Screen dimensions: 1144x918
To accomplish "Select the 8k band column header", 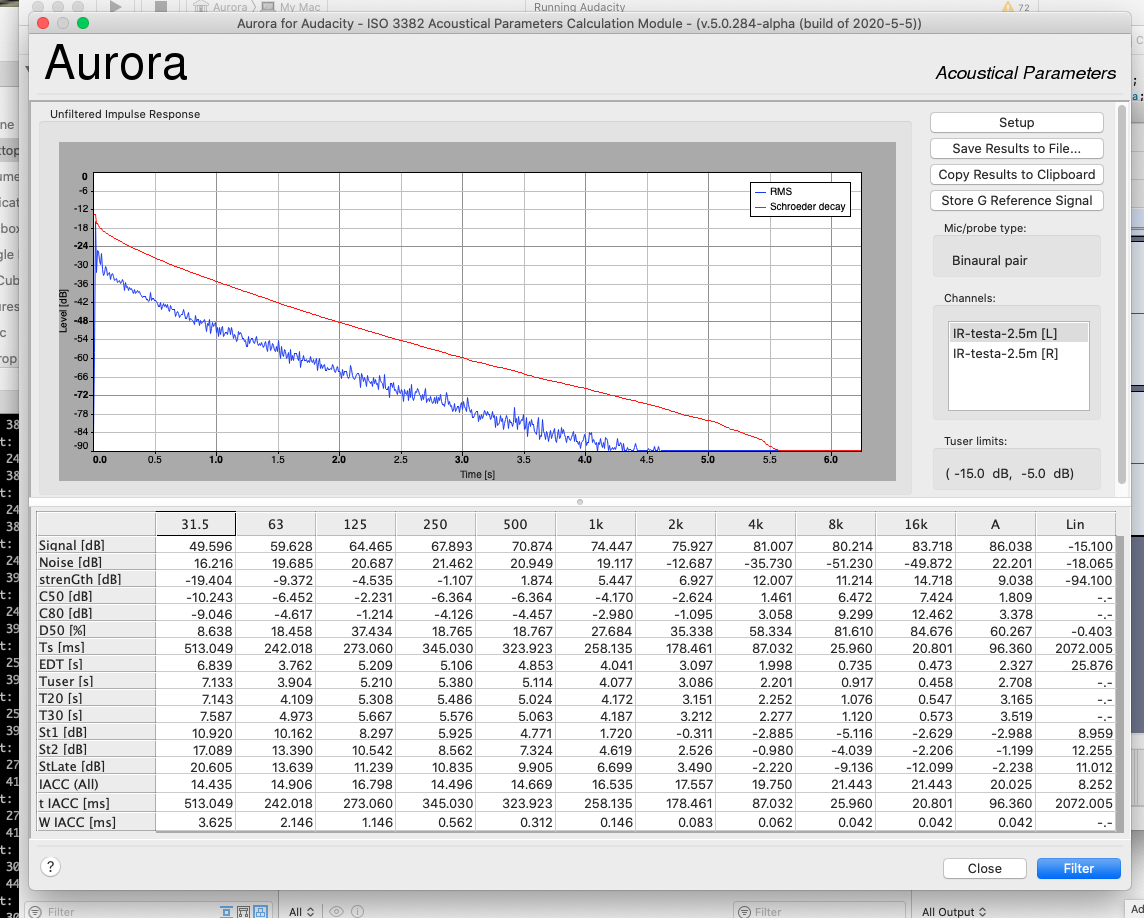I will click(835, 524).
